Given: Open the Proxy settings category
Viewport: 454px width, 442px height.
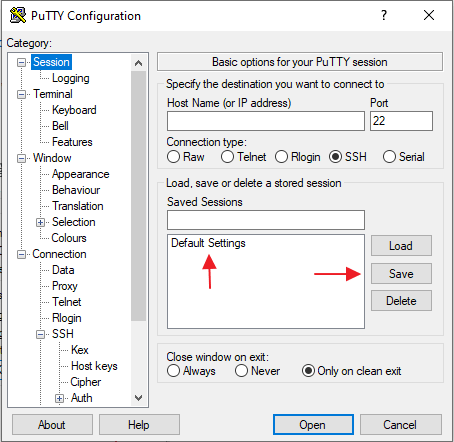Looking at the screenshot, I should click(65, 286).
